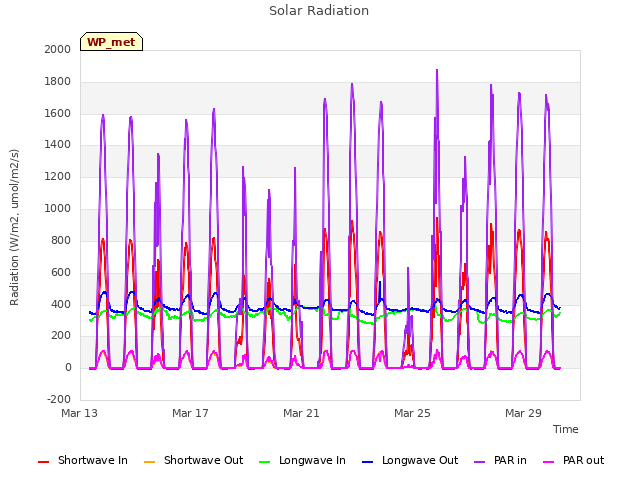Click the 1400 y-axis tick label
This screenshot has height=480, width=640.
pyautogui.click(x=58, y=144)
